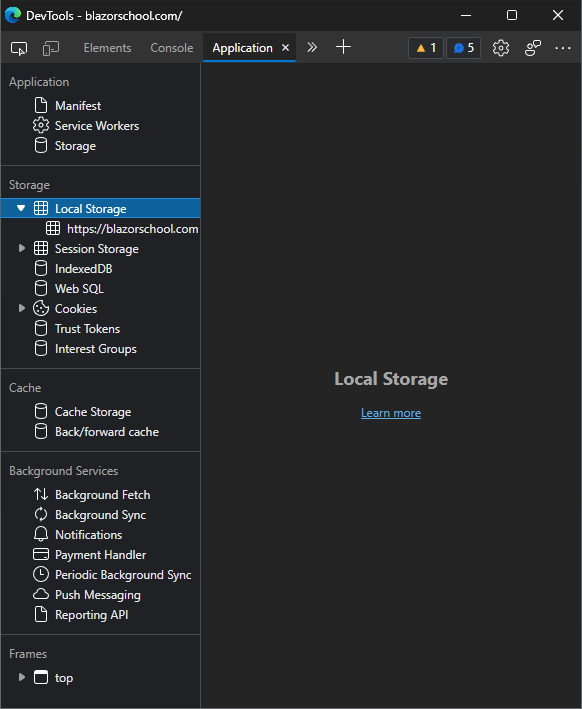Click the Reporting API file icon
The width and height of the screenshot is (582, 709).
[41, 614]
